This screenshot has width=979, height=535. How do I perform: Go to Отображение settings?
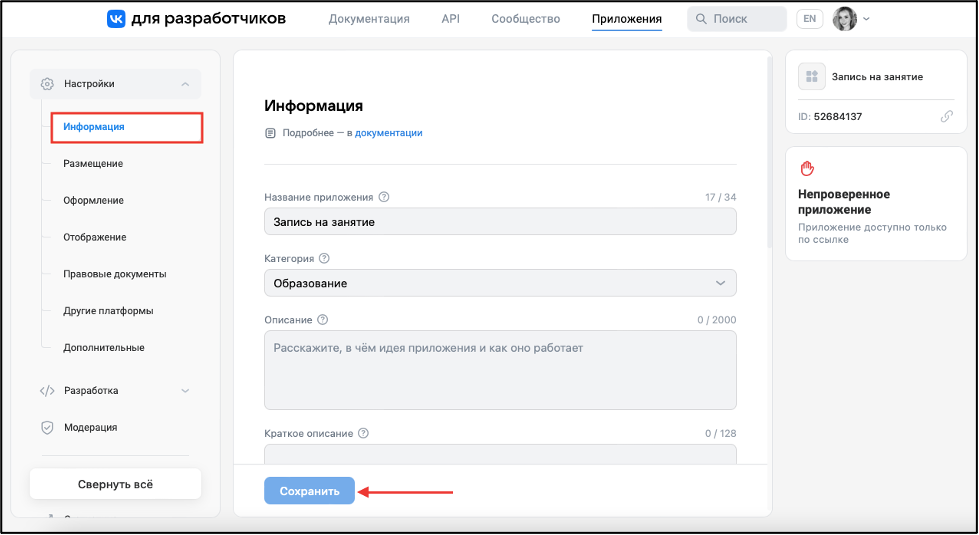click(x=94, y=237)
